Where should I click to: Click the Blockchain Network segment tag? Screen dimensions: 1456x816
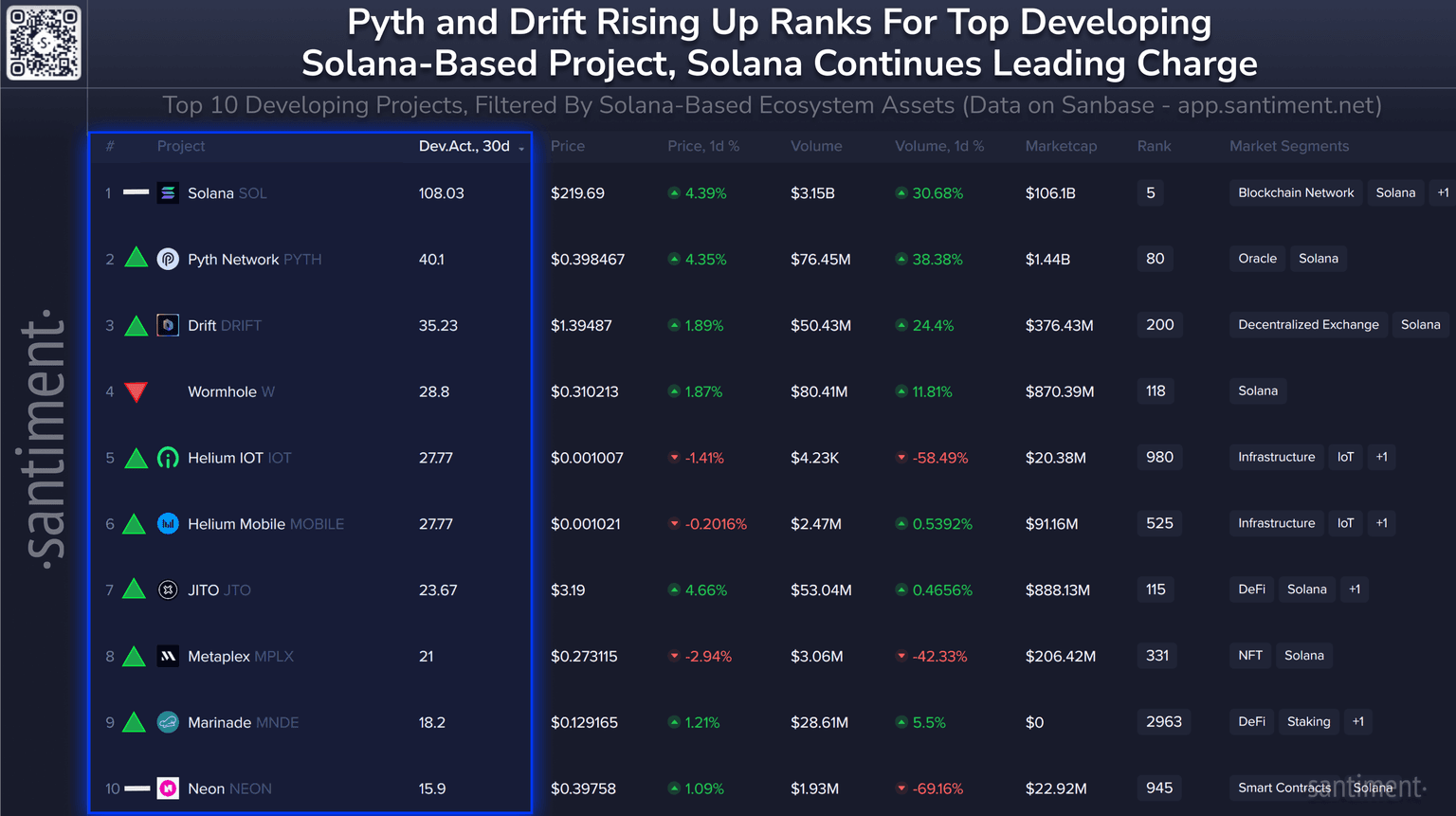[1295, 192]
